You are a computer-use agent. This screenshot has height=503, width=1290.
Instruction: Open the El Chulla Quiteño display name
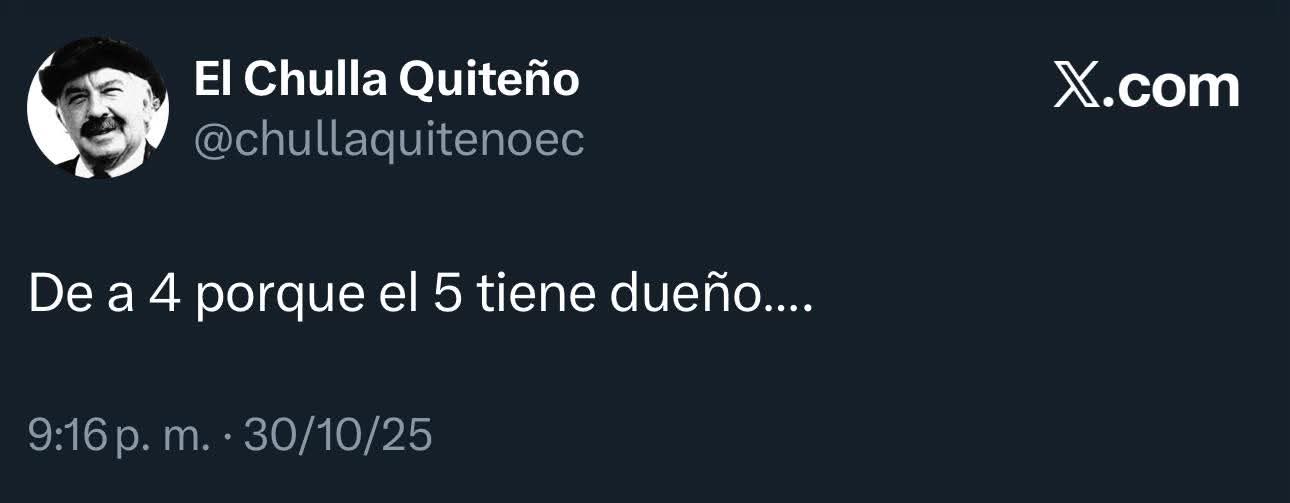[x=386, y=80]
